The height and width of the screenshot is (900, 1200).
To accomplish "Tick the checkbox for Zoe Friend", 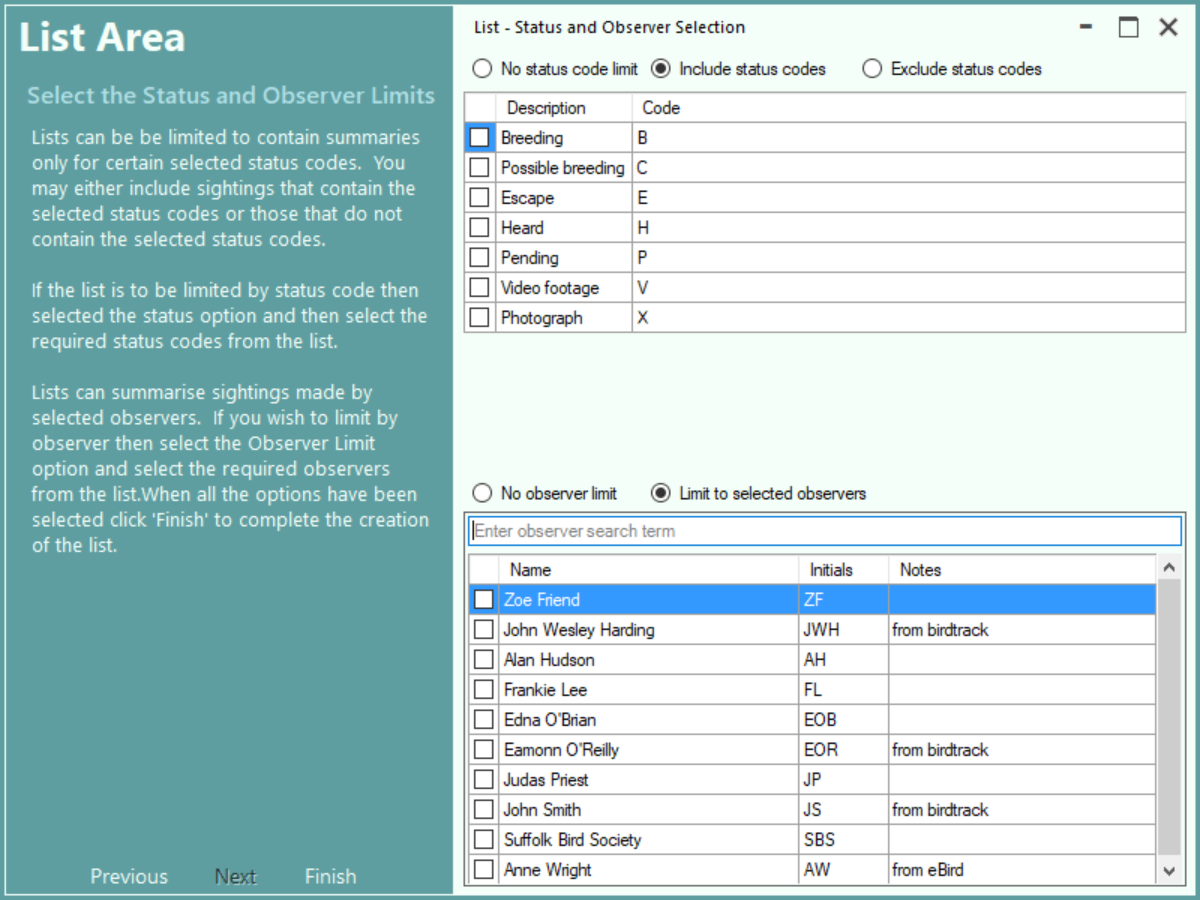I will coord(484,600).
